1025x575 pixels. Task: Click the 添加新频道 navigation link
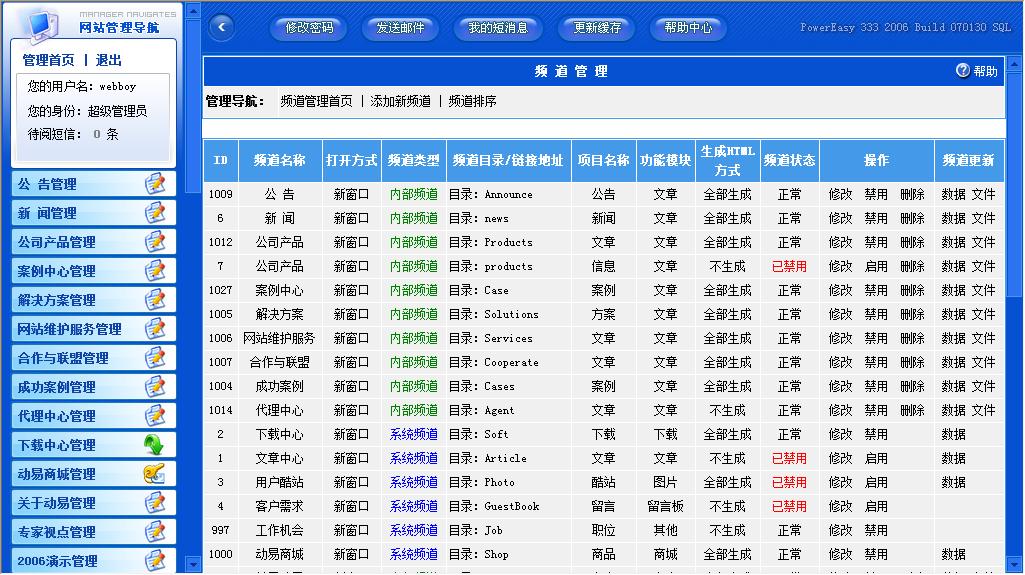click(400, 101)
